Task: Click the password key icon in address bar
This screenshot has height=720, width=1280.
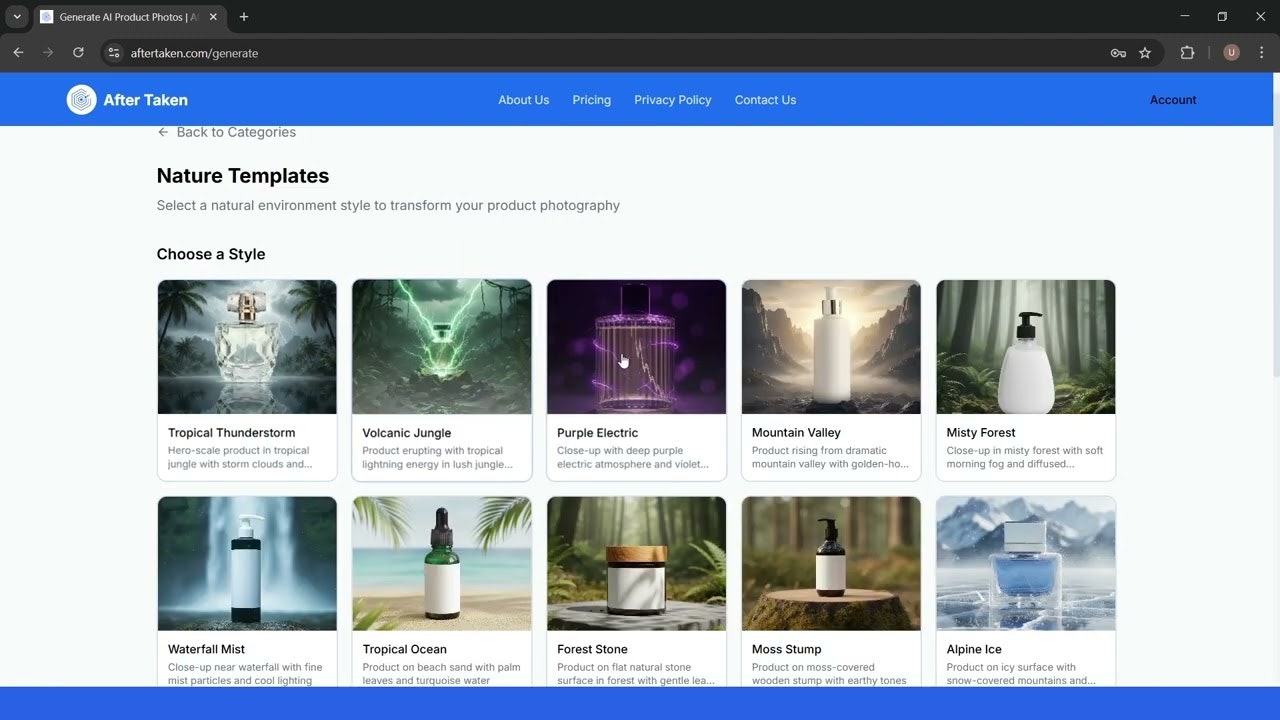Action: coord(1118,53)
